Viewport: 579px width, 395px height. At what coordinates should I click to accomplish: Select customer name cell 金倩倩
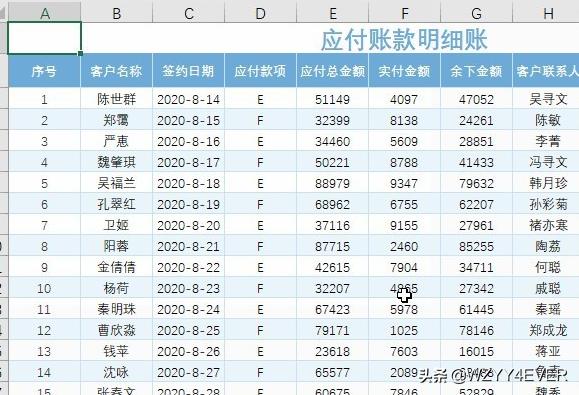(x=116, y=267)
